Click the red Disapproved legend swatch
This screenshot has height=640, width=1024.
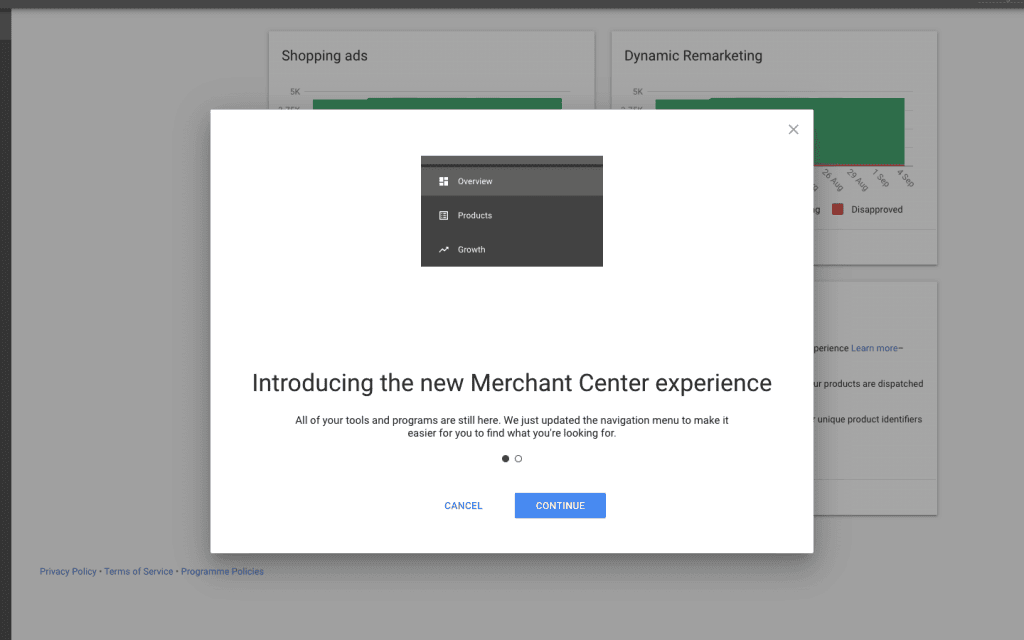[x=837, y=209]
